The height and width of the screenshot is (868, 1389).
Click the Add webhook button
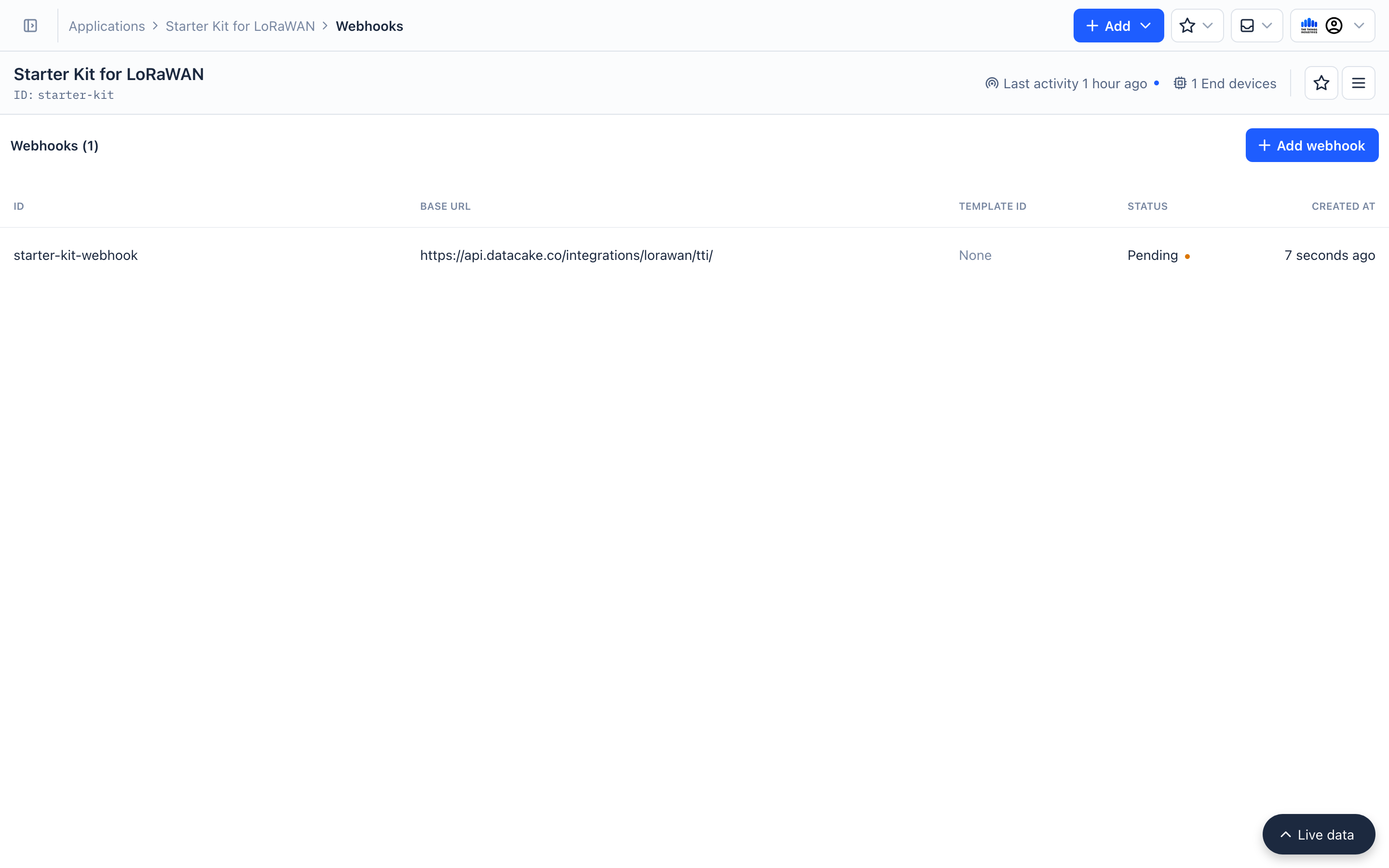[x=1311, y=145]
